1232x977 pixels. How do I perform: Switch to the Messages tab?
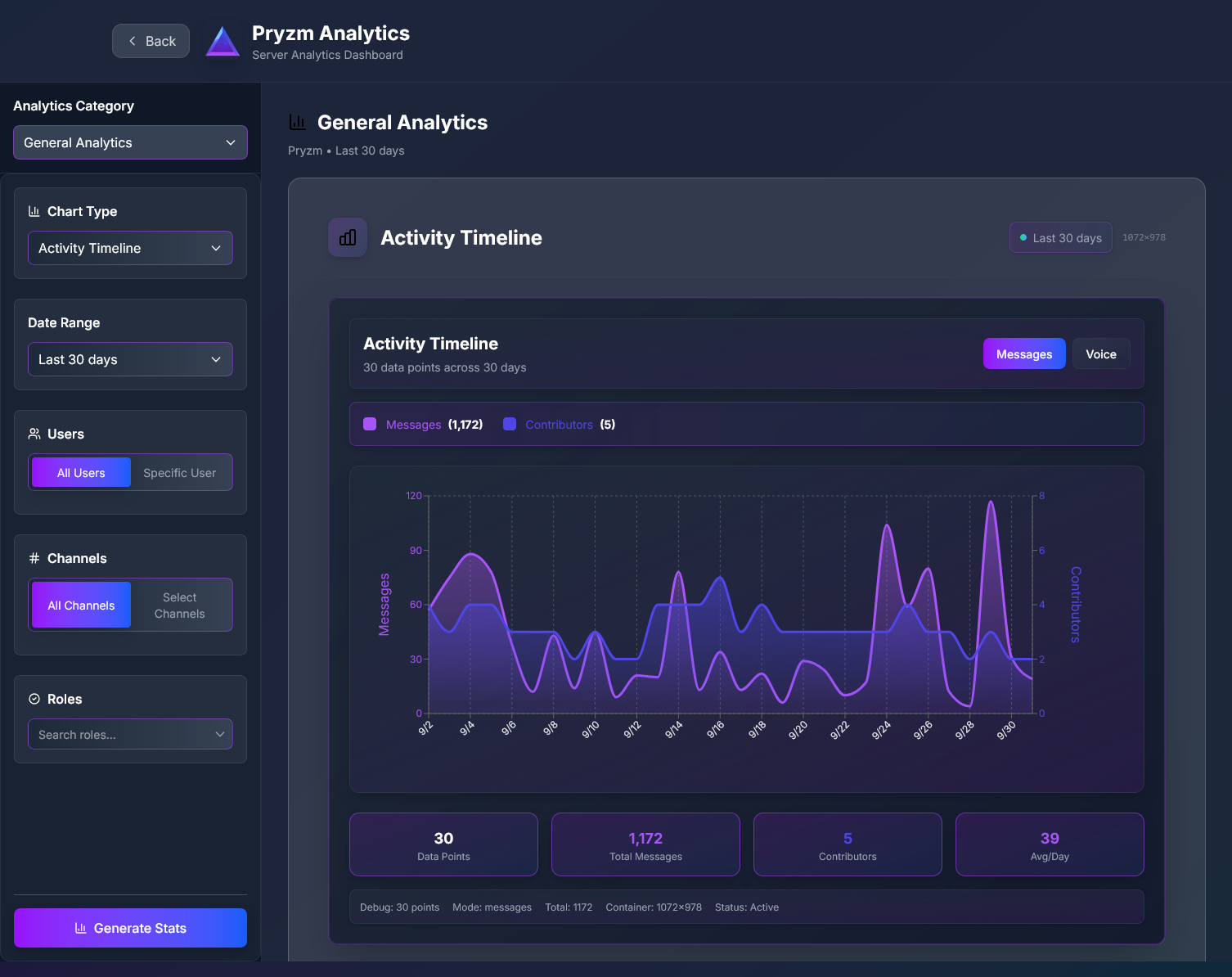coord(1024,353)
